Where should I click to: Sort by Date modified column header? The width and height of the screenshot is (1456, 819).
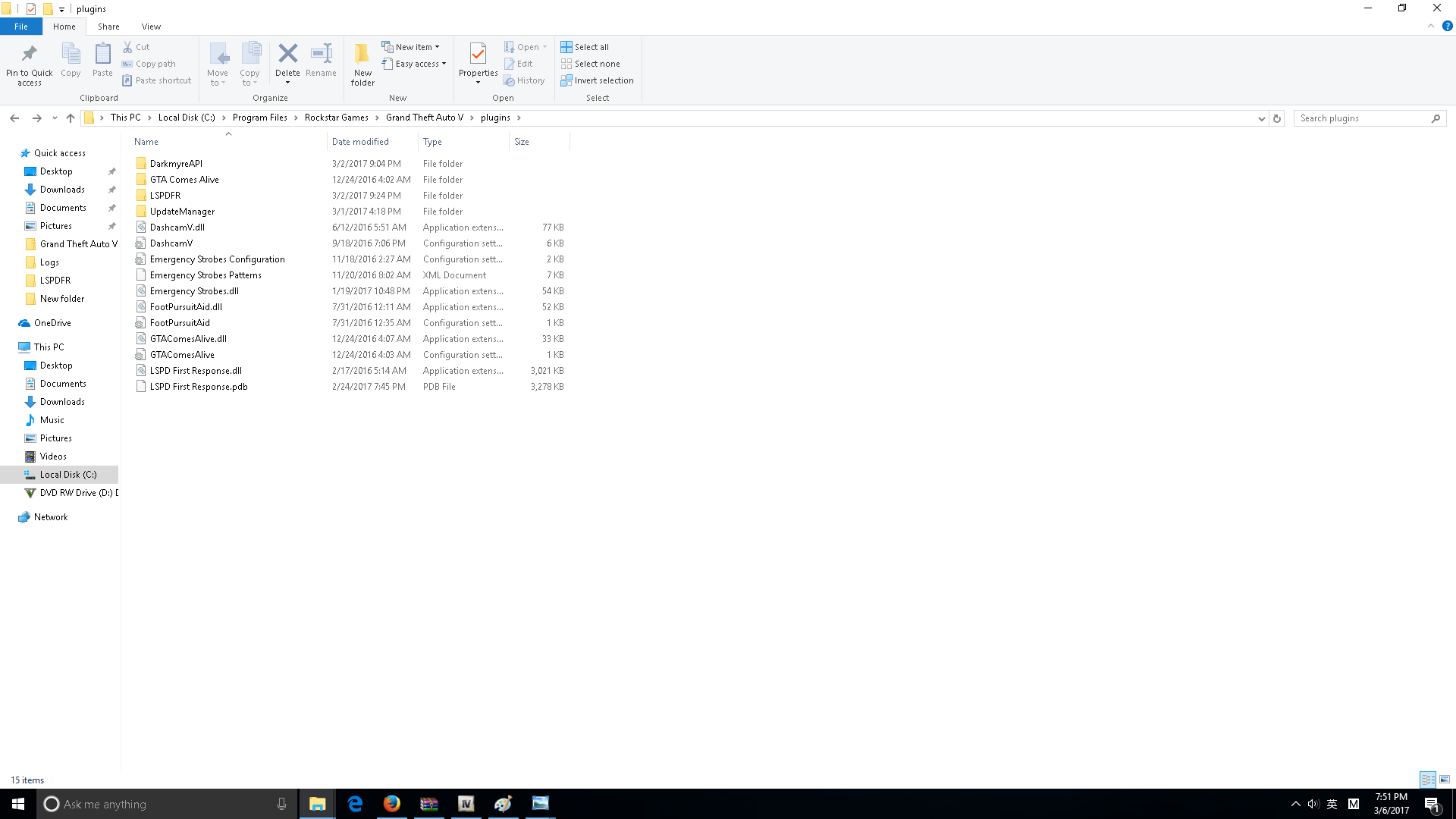[x=360, y=142]
